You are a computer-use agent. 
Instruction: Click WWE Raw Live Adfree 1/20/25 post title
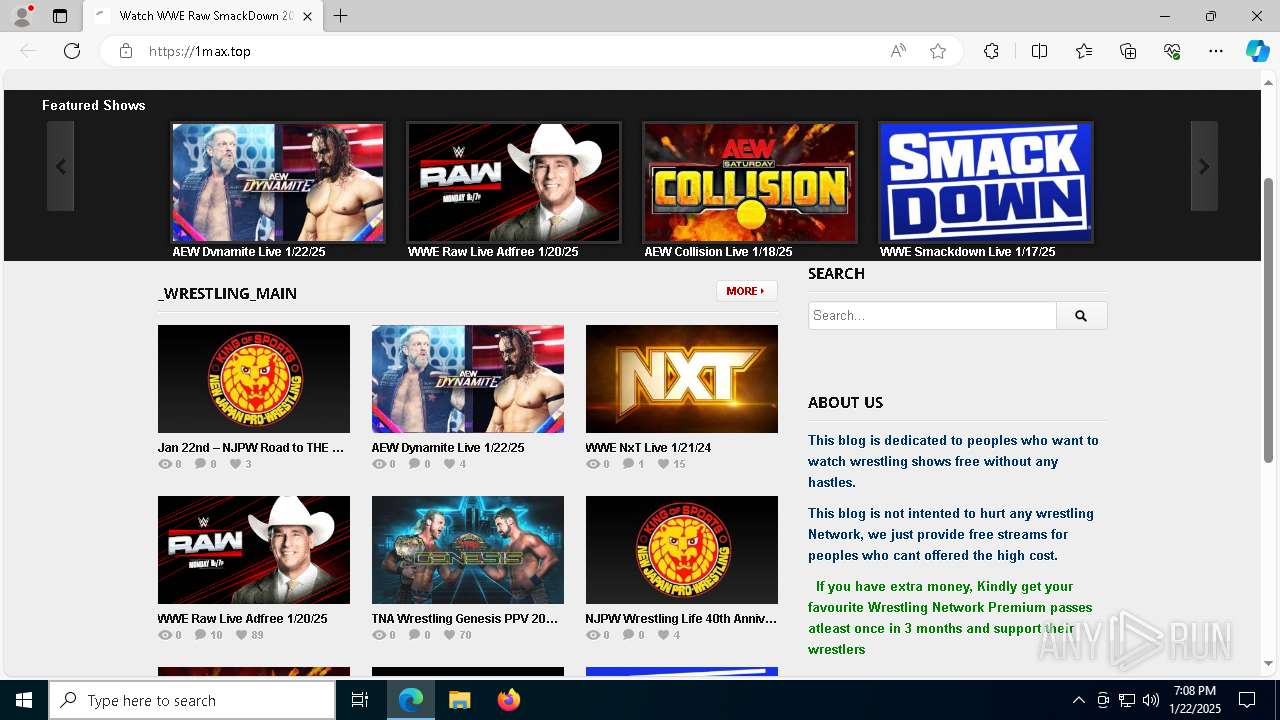pos(242,619)
